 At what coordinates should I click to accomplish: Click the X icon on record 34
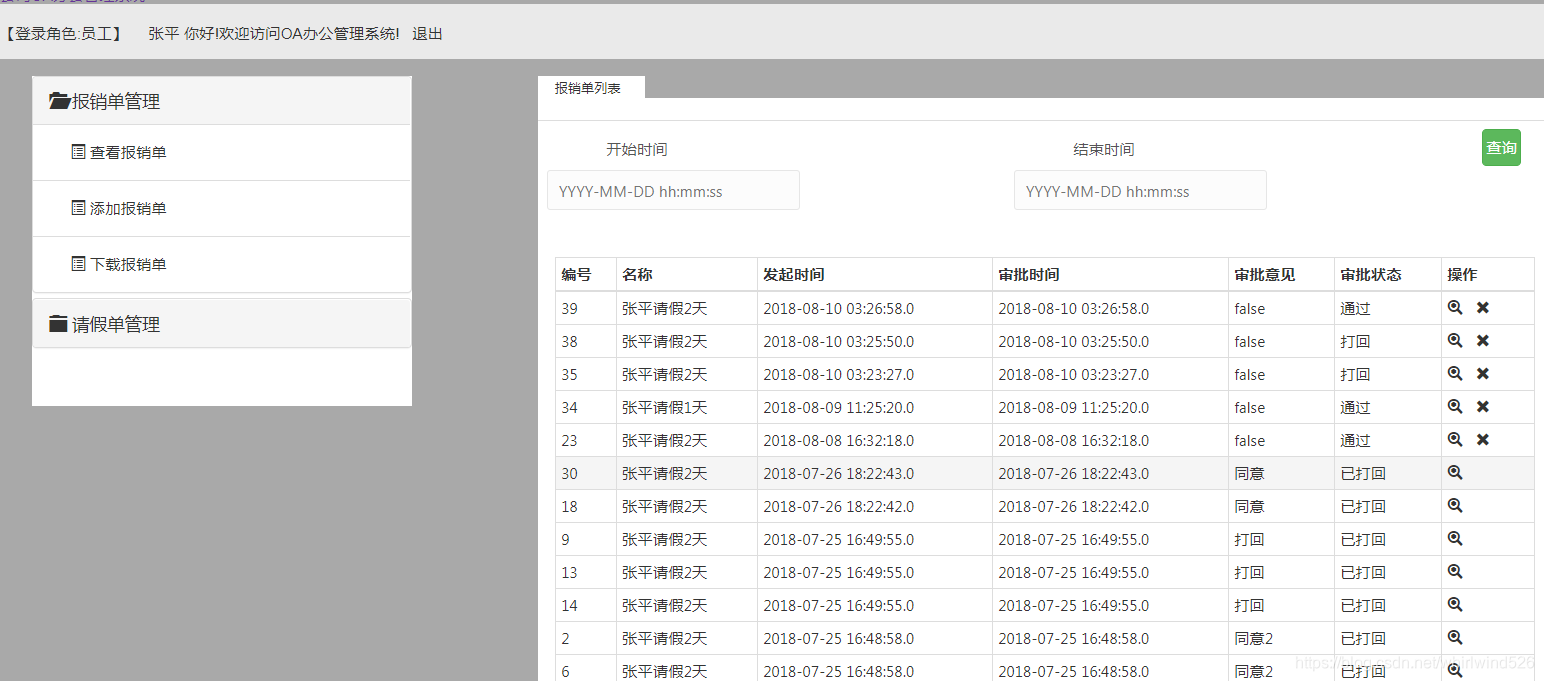coord(1482,407)
